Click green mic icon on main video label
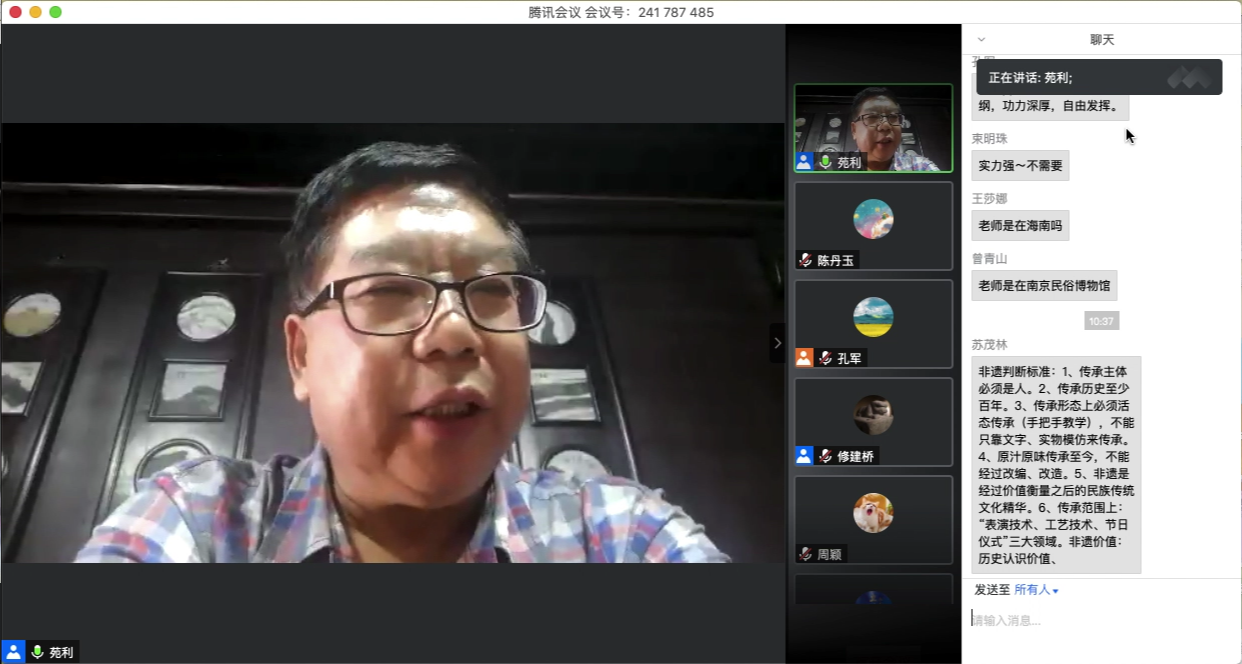 38,652
